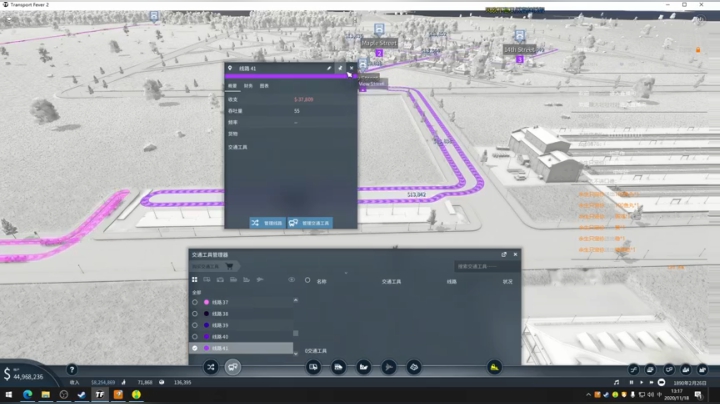Open the Steam icon in the taskbar
This screenshot has height=404, width=720.
[x=81, y=394]
